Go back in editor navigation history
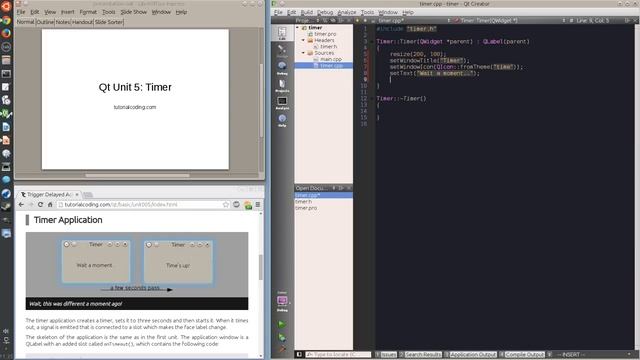Screen dimensions: 640x360 (358, 20)
